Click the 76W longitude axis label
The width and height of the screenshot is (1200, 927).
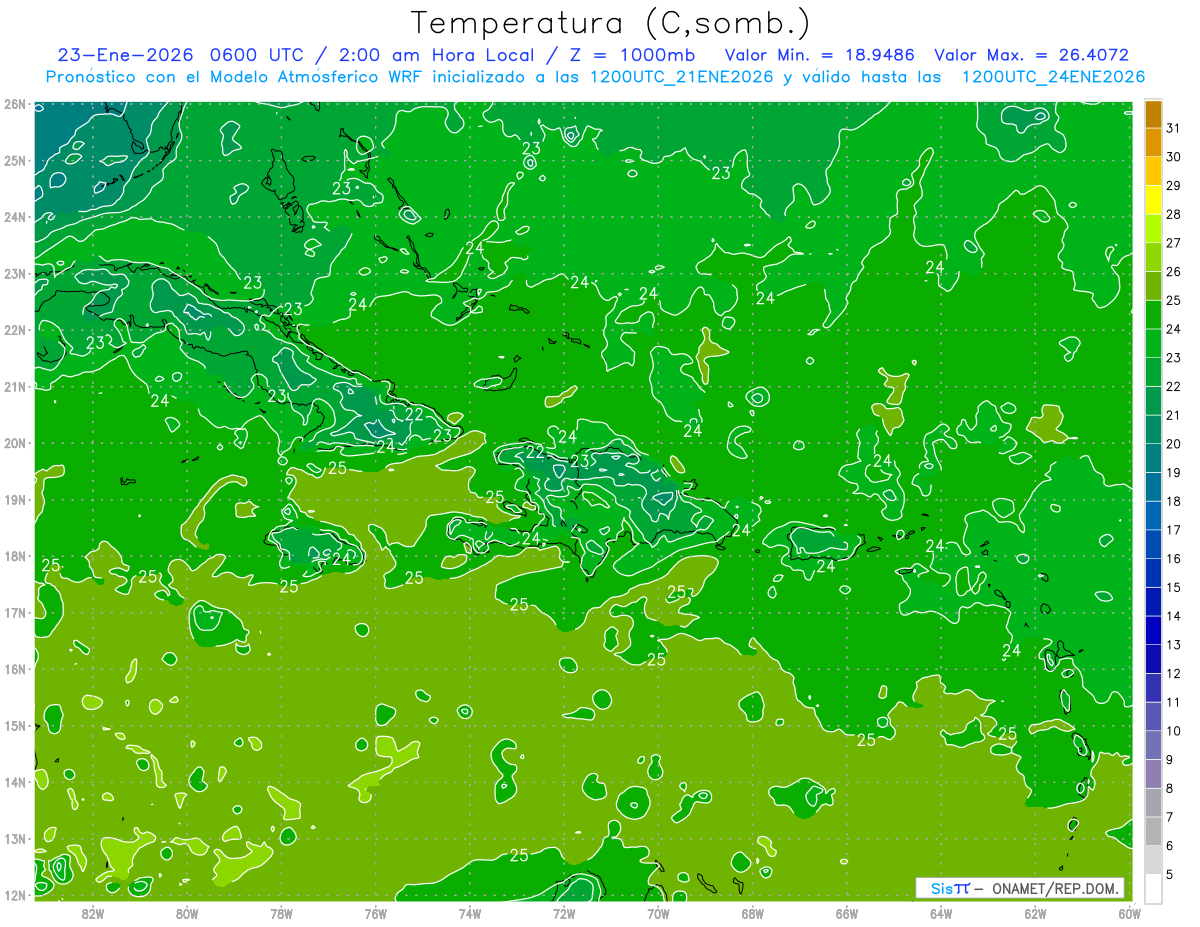[x=375, y=913]
